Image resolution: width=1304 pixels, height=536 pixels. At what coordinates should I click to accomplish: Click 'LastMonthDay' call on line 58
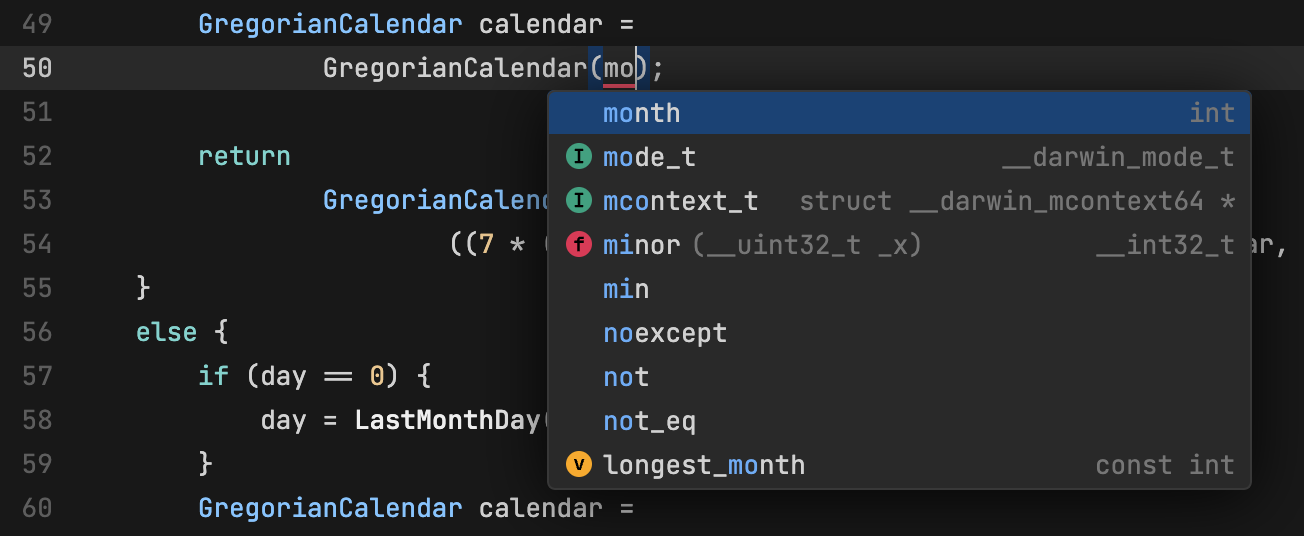[x=447, y=420]
